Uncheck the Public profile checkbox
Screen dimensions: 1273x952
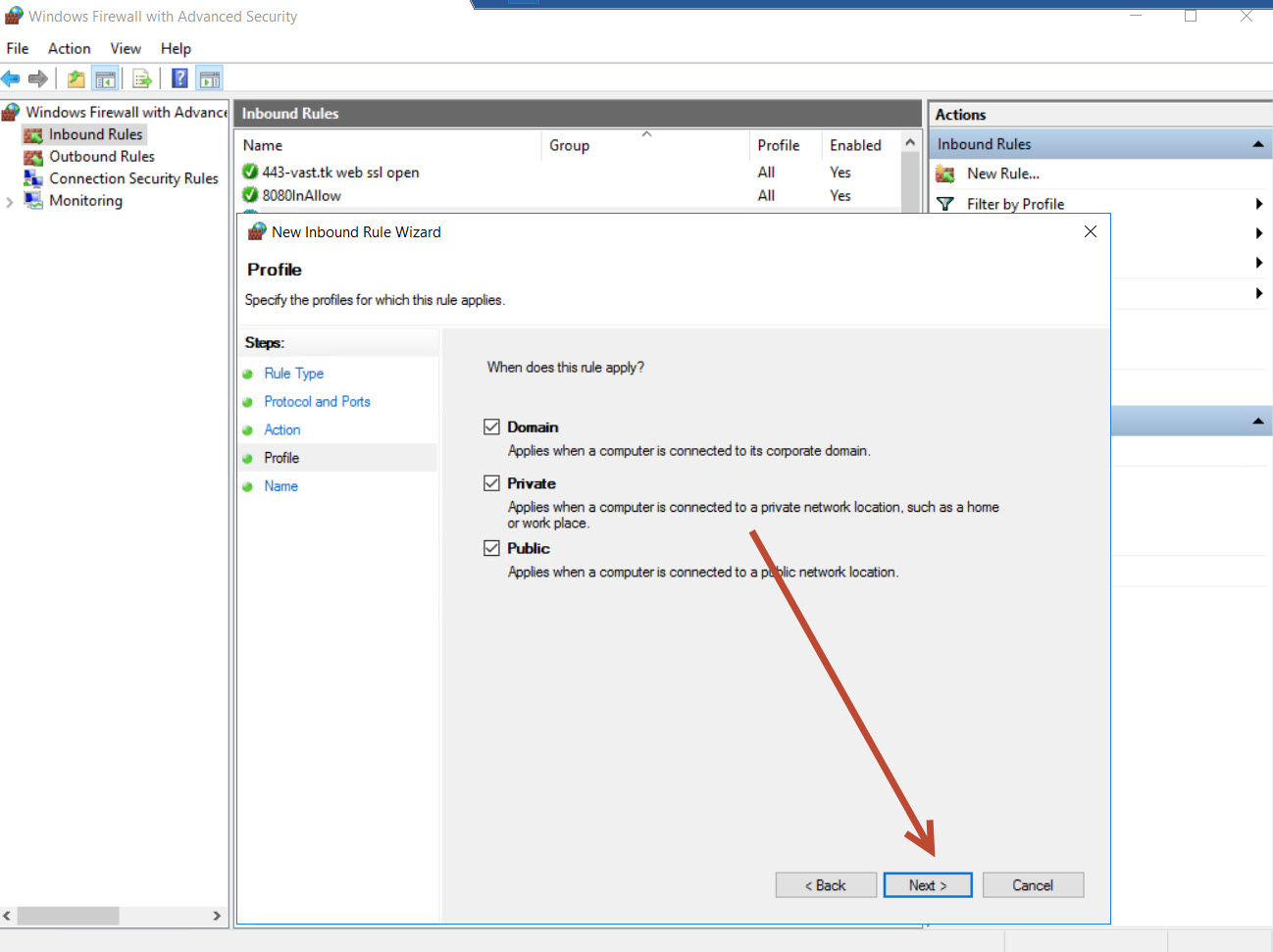491,548
